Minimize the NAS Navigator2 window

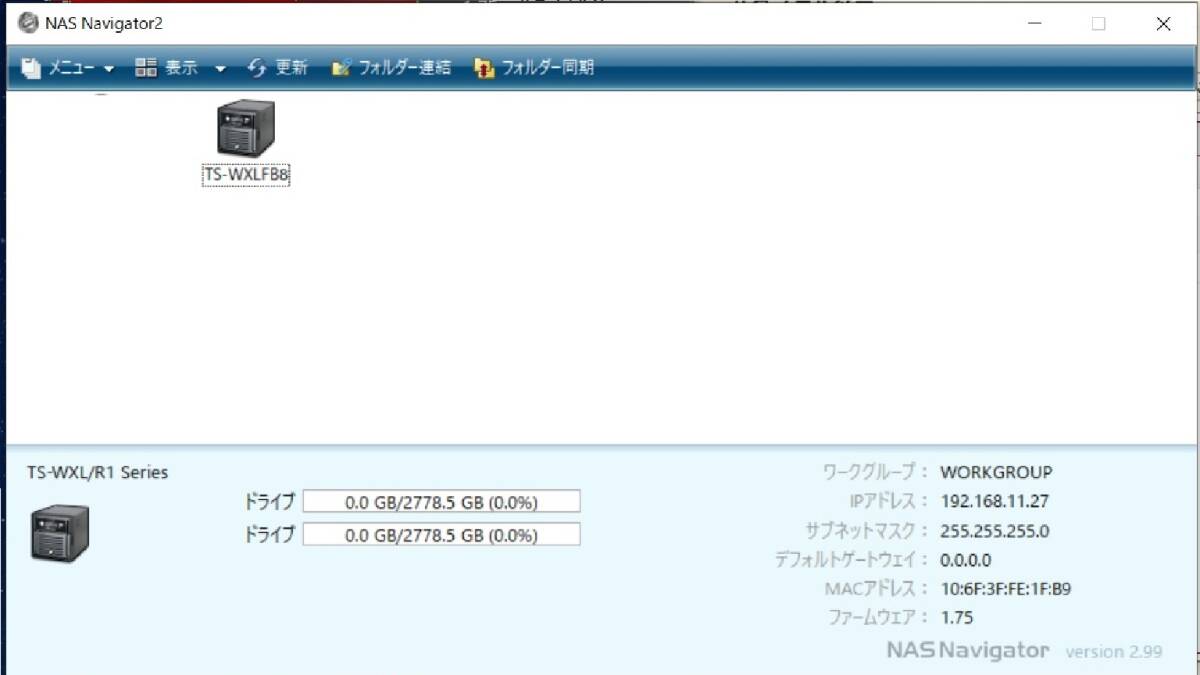(x=1034, y=23)
